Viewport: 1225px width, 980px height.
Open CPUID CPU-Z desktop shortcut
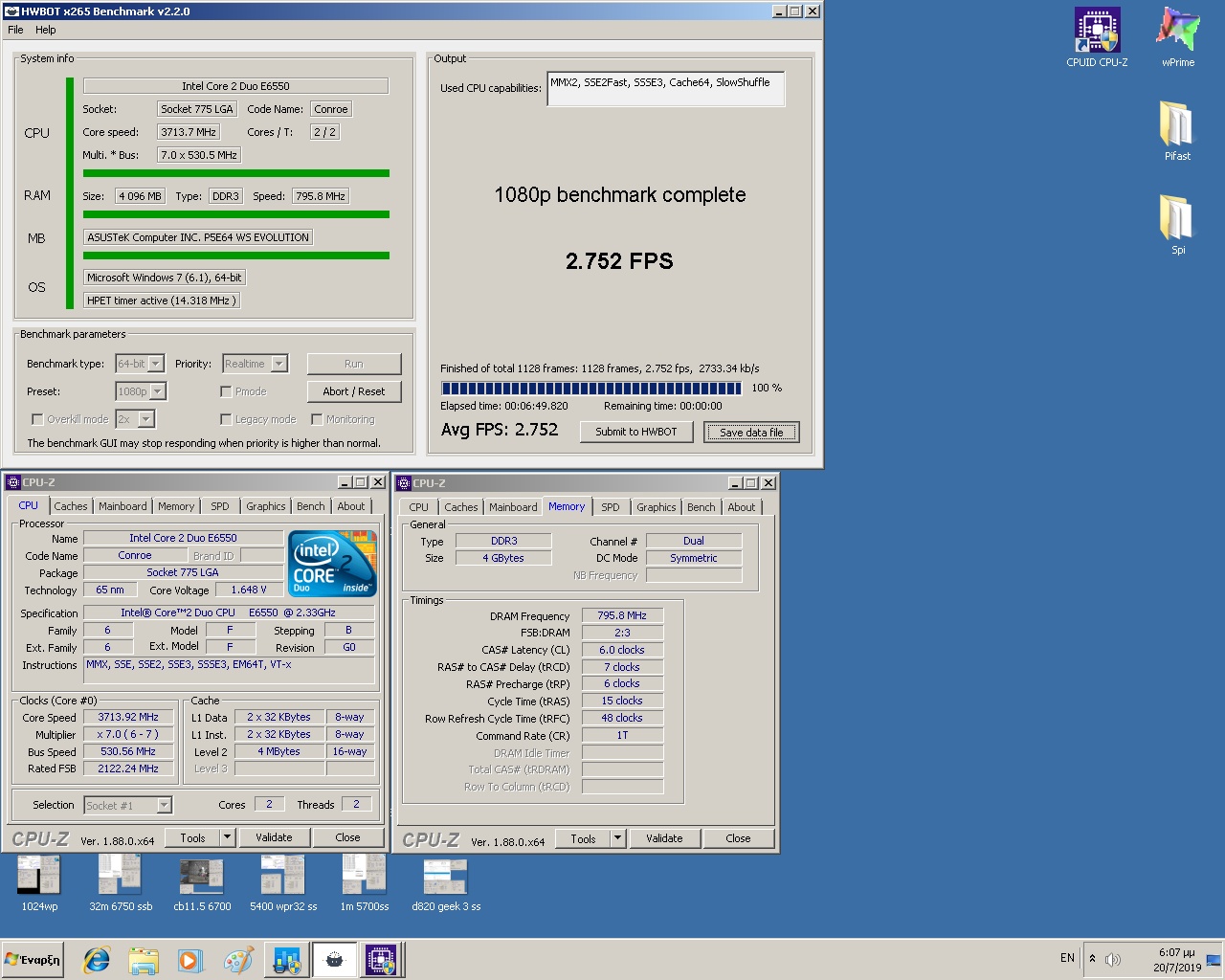point(1097,38)
